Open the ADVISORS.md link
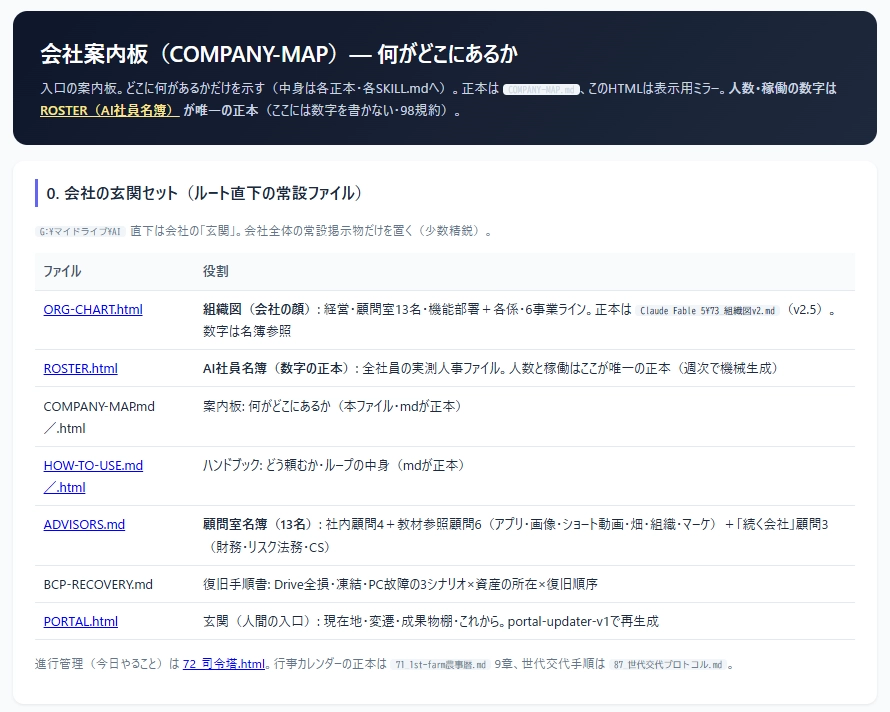Screen dimensions: 890x712 [x=84, y=524]
